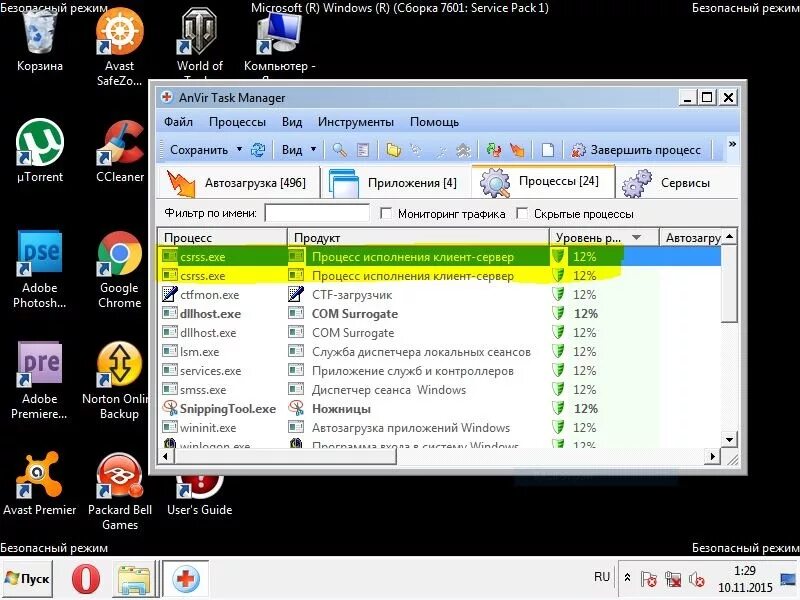Select the wininit.exe process row
This screenshot has height=600, width=800.
coord(439,428)
